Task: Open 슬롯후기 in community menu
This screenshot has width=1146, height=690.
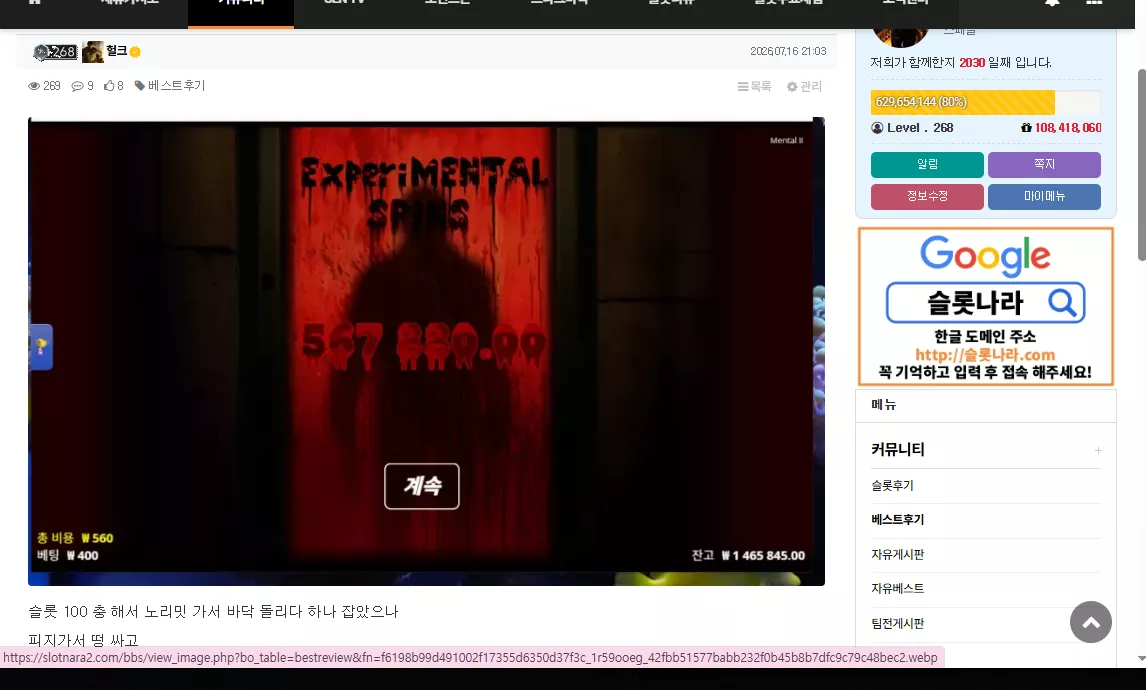Action: [x=892, y=485]
